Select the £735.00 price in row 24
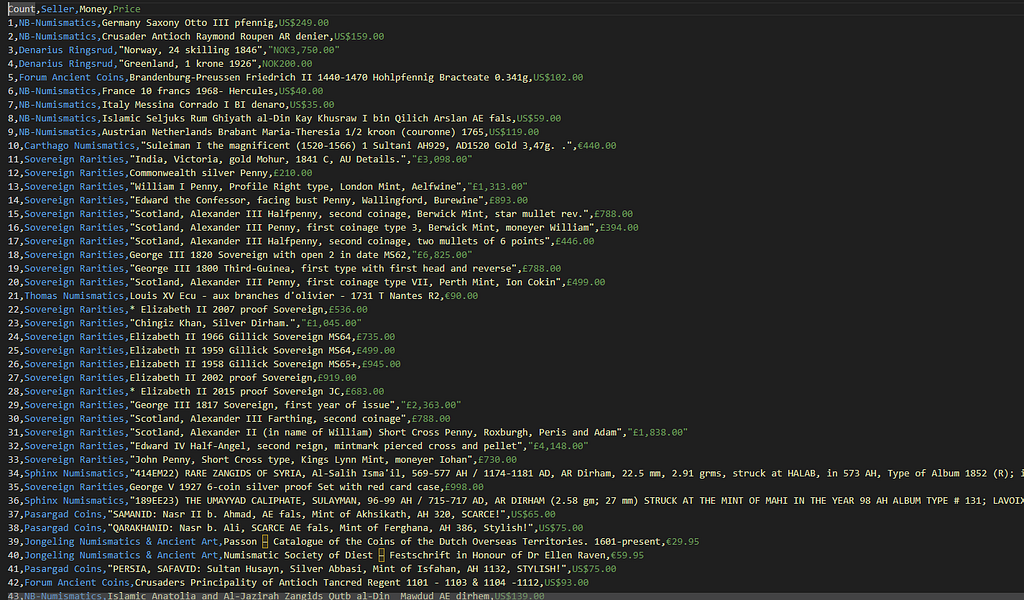 click(x=376, y=338)
